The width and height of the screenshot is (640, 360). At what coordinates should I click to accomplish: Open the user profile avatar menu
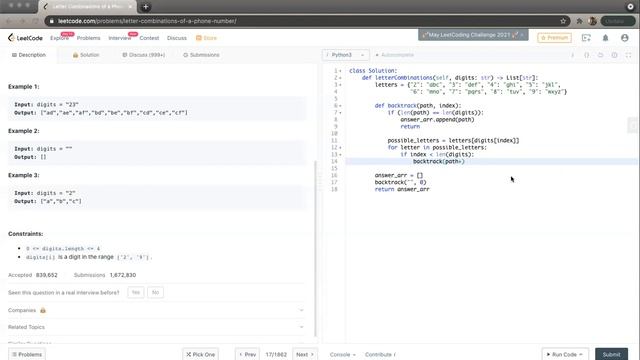pos(624,38)
